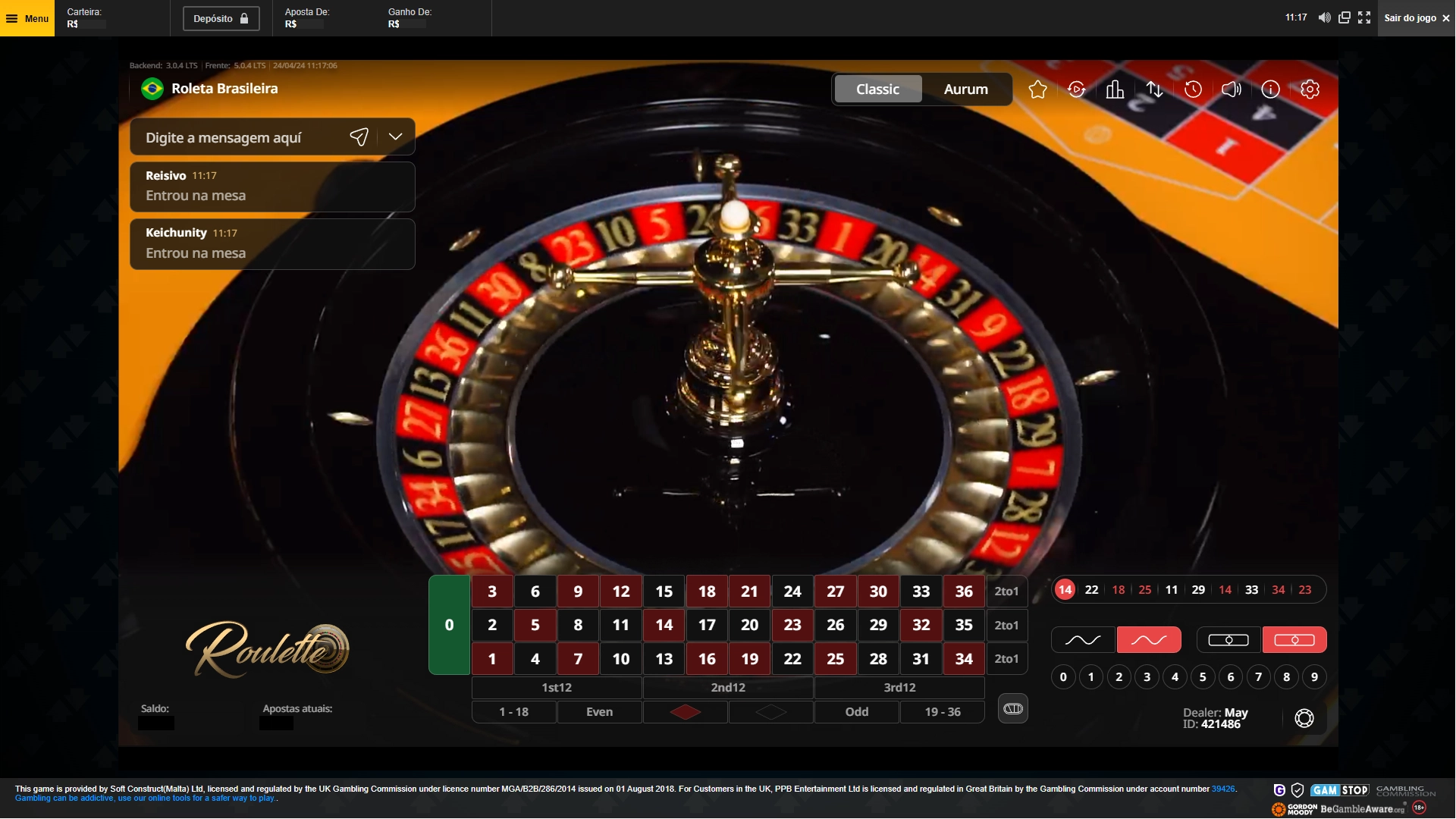
Task: Open the hamburger Menu button
Action: [27, 18]
